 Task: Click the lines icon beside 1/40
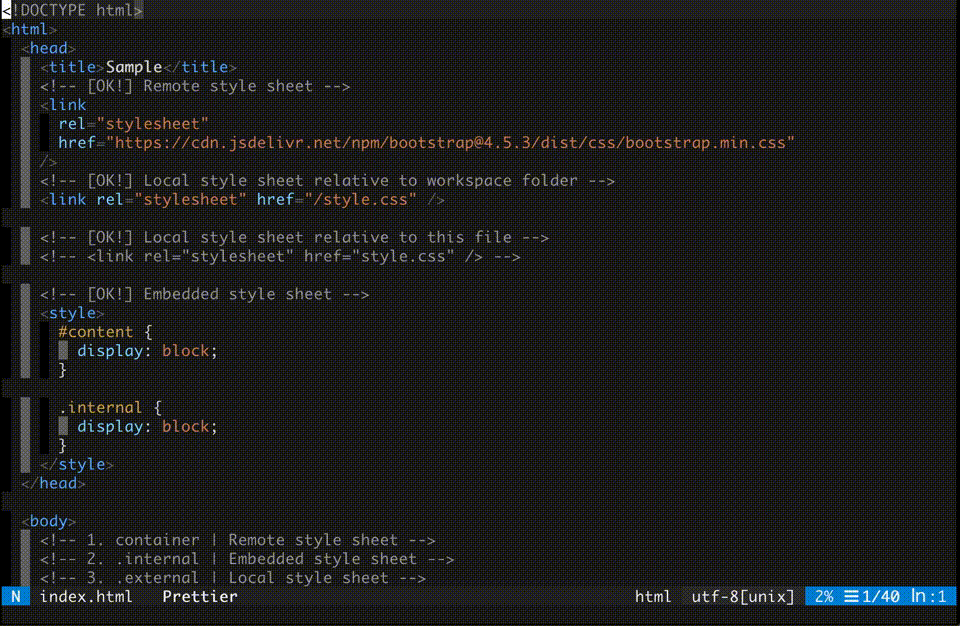coord(851,597)
